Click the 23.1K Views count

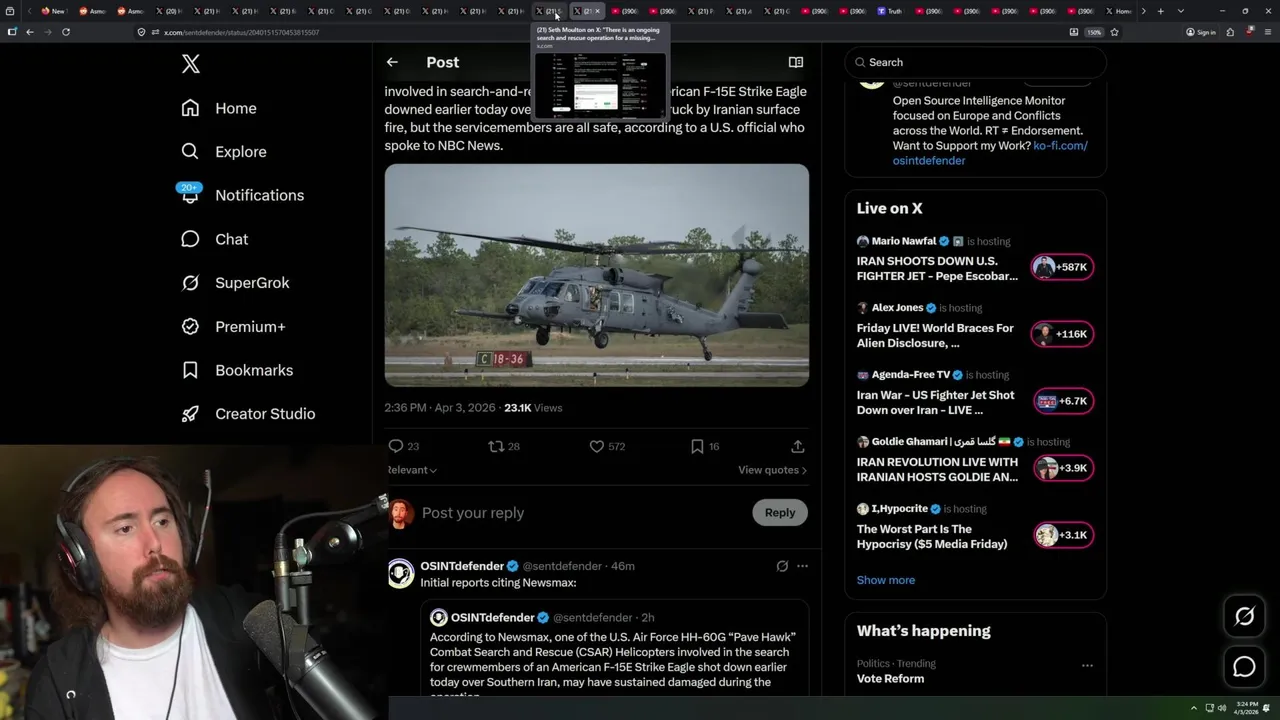point(533,408)
